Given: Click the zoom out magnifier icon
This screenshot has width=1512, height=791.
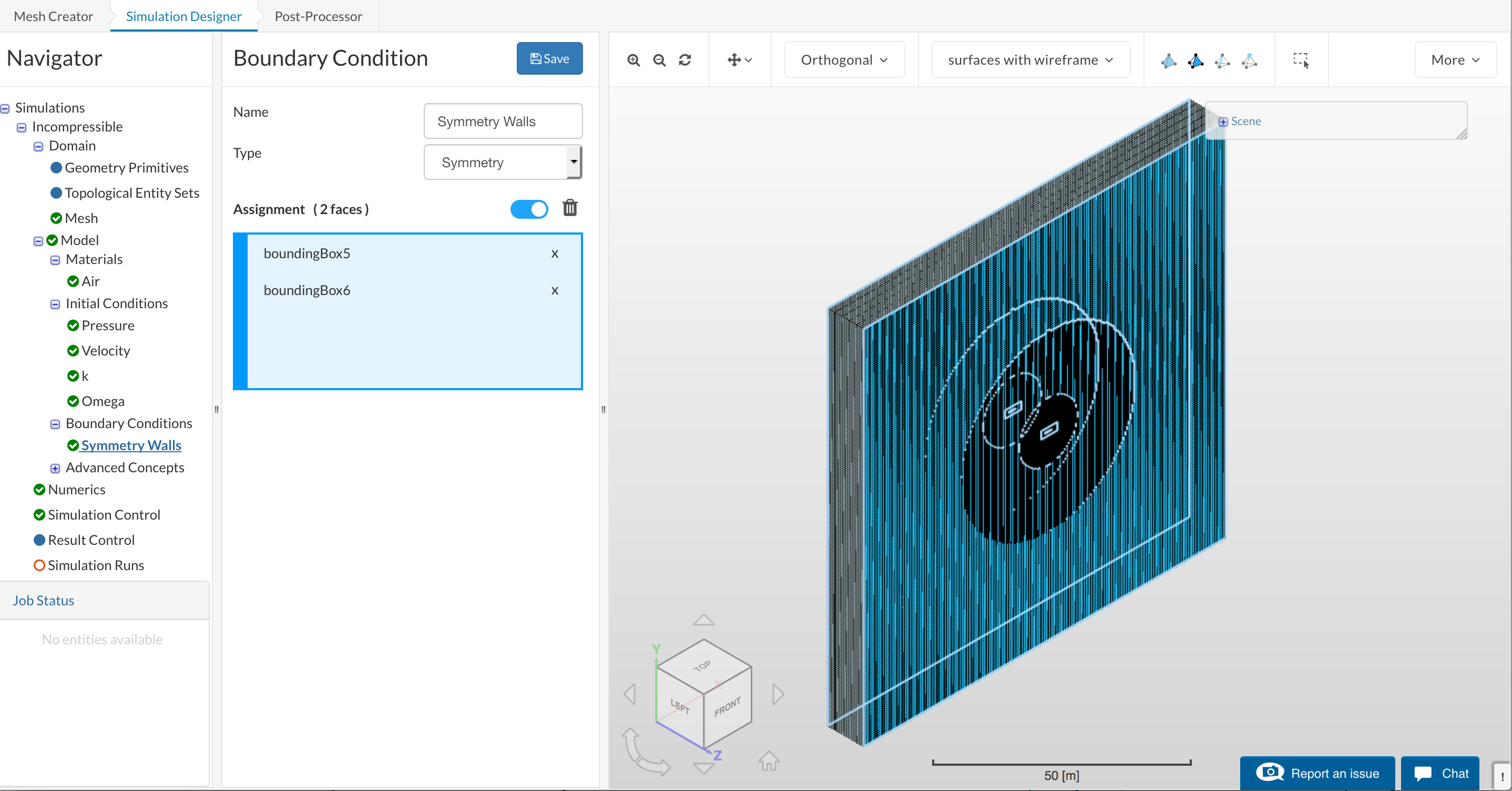Looking at the screenshot, I should click(659, 60).
